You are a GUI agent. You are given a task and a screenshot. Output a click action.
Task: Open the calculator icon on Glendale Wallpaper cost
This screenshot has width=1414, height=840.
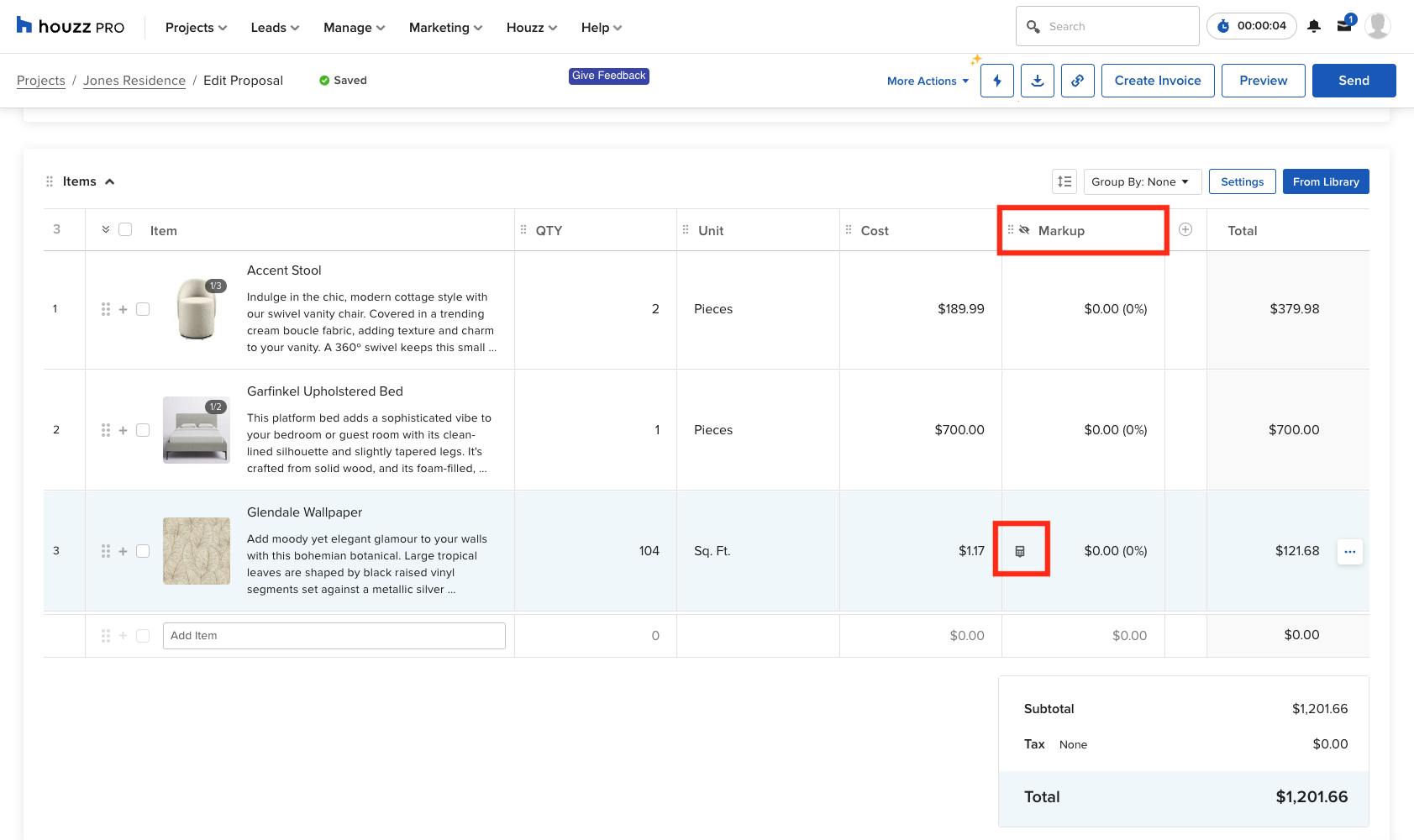click(1021, 549)
